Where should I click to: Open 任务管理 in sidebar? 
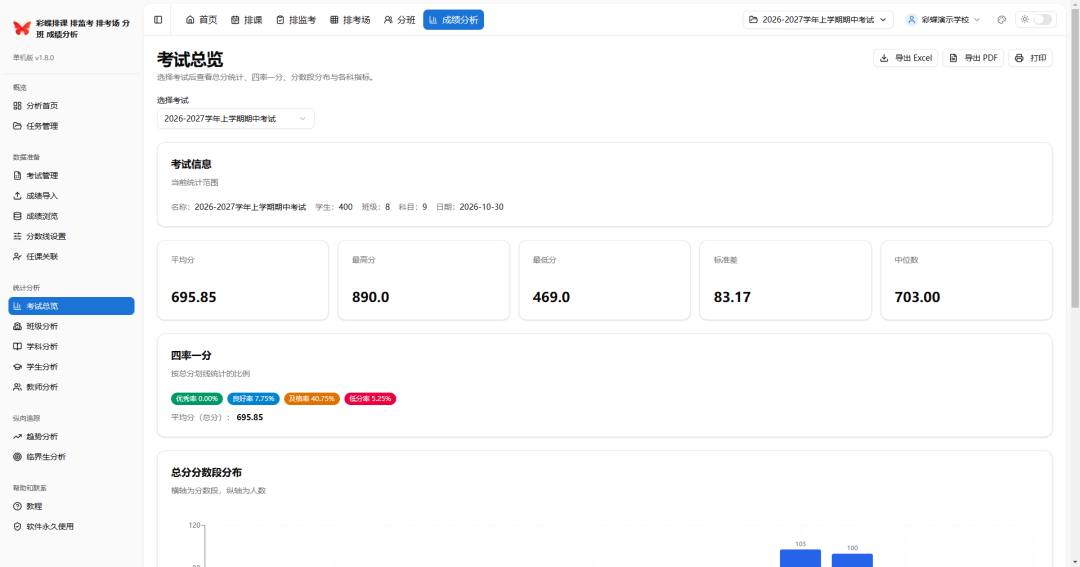[71, 126]
